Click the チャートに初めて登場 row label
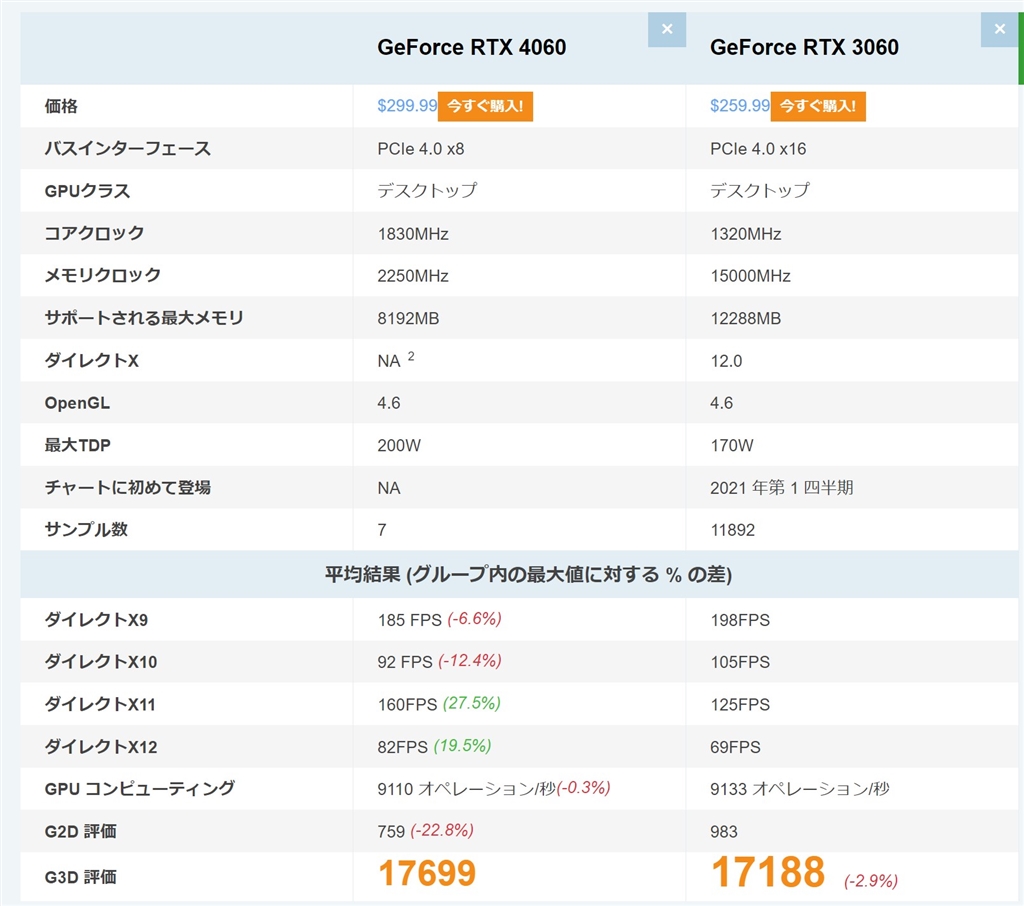 tap(127, 488)
